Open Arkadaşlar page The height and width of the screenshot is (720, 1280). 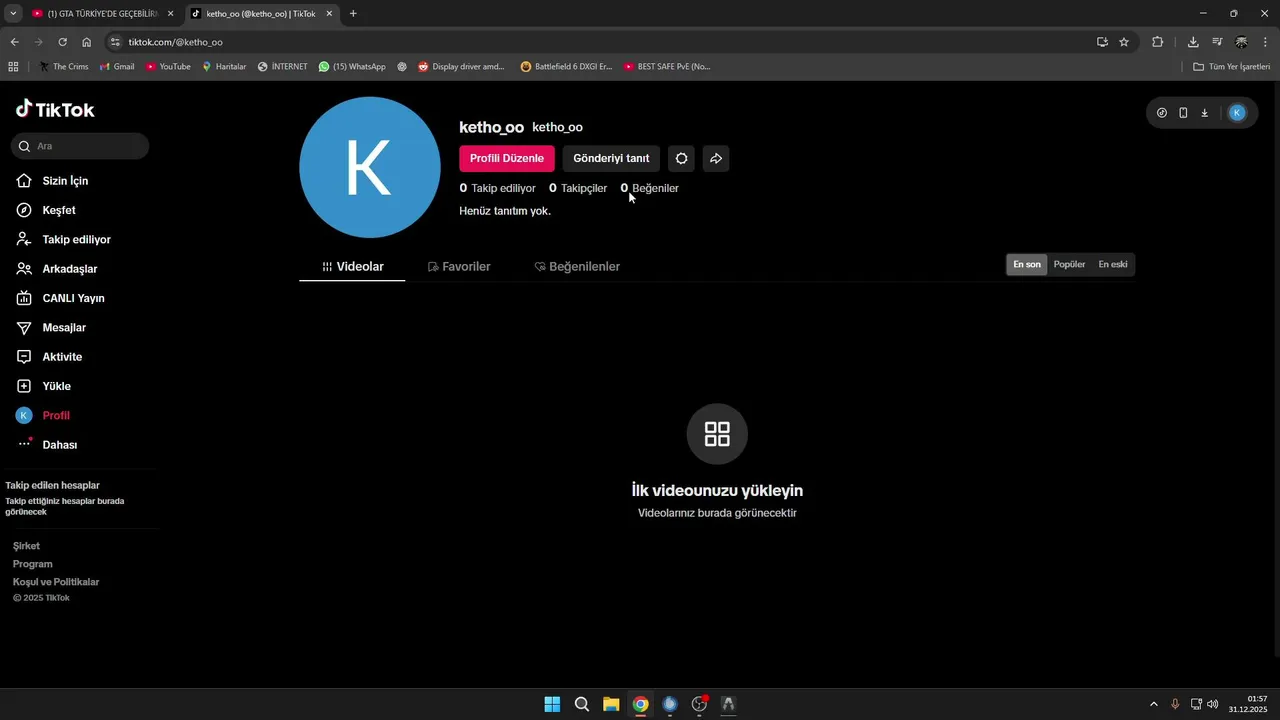56,269
